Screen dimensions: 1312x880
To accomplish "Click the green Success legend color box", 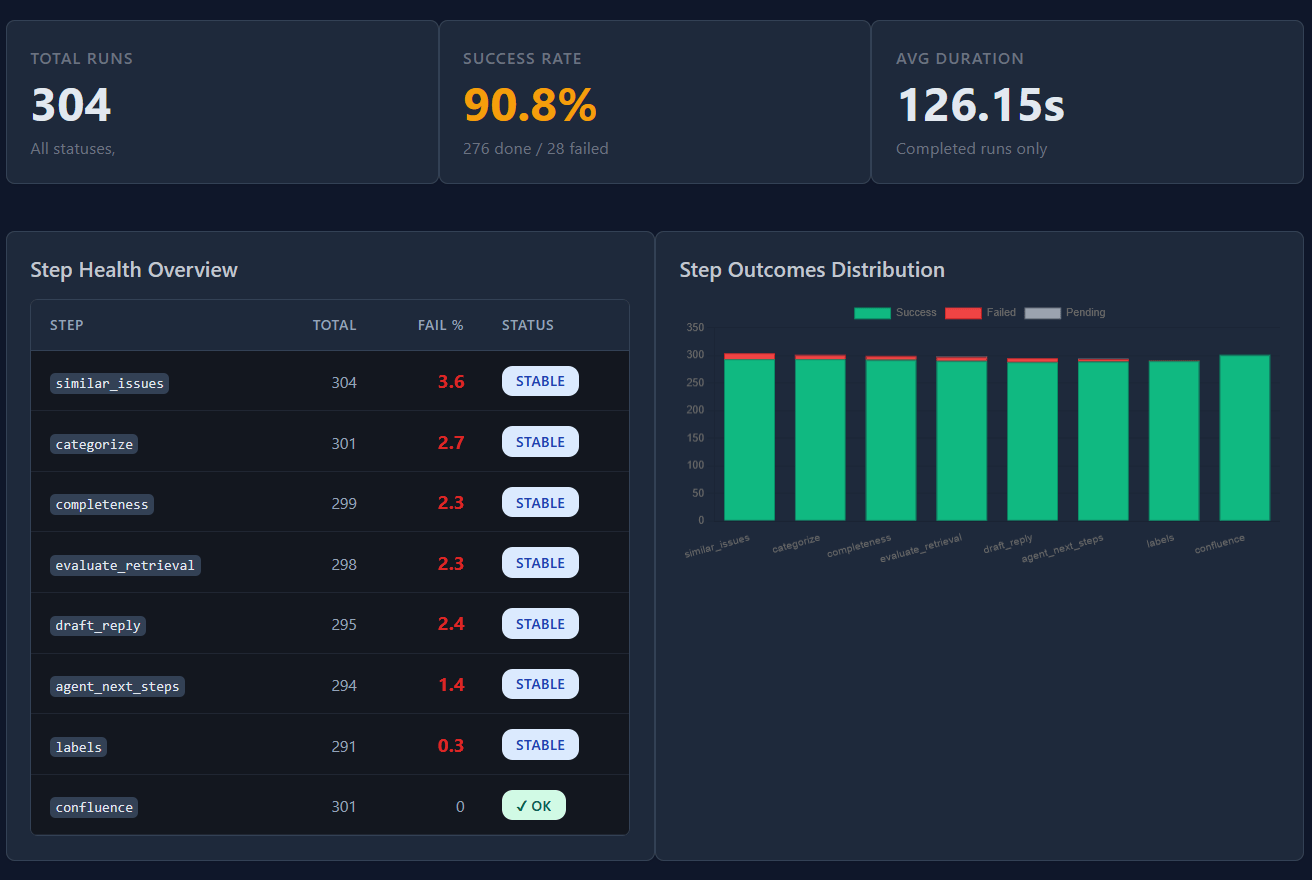I will (872, 313).
